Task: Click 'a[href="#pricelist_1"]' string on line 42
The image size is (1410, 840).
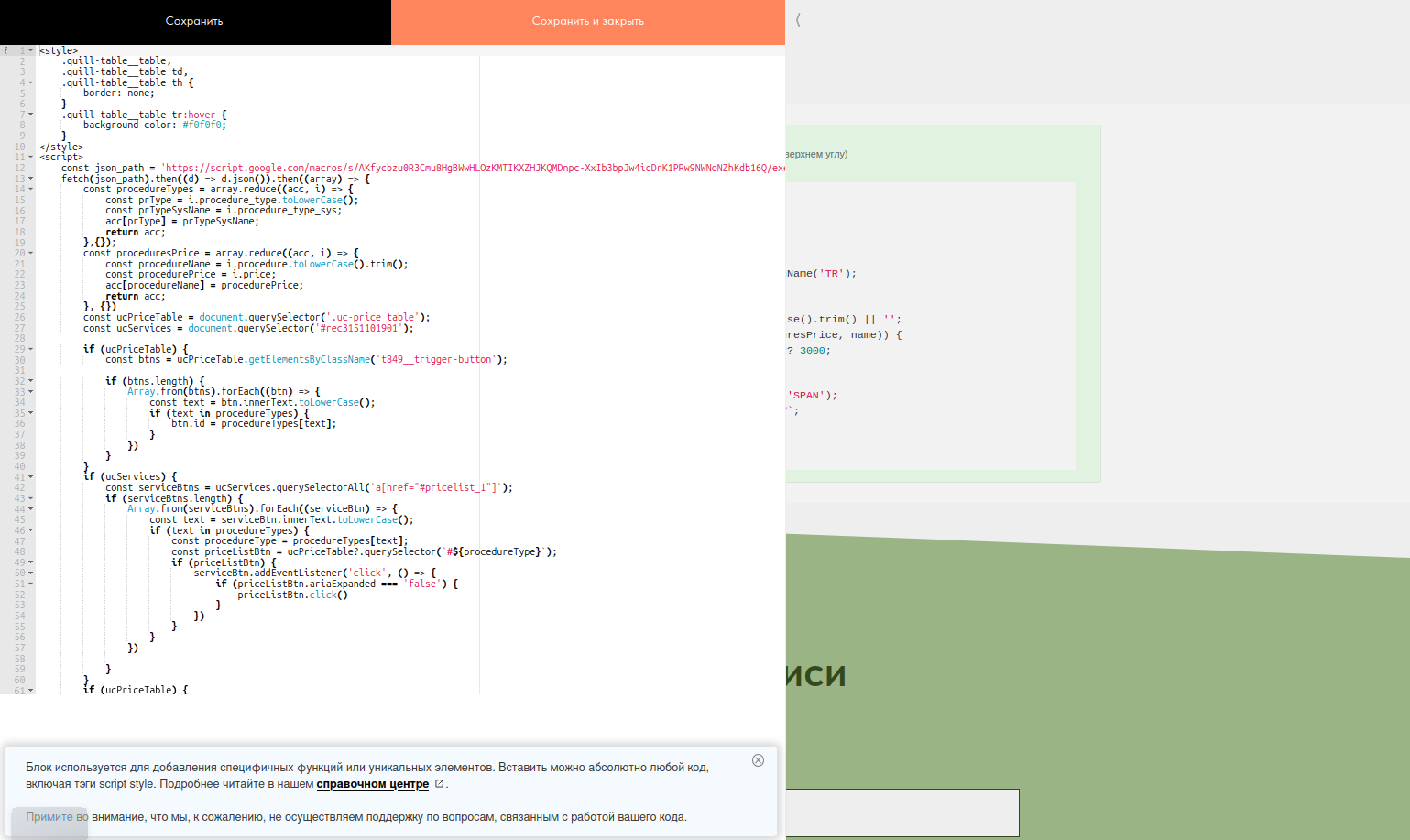Action: 436,488
